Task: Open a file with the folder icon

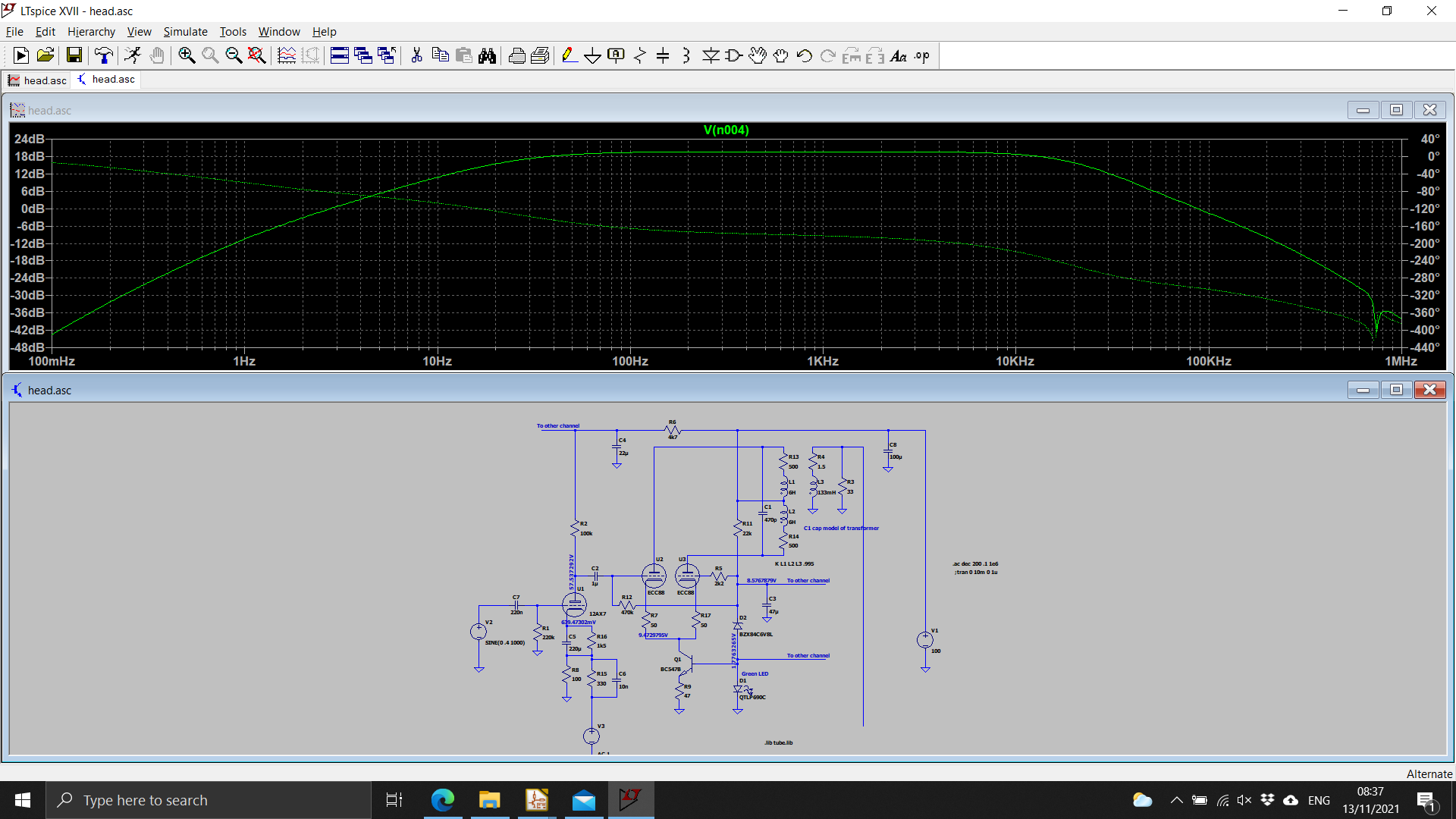Action: 45,55
